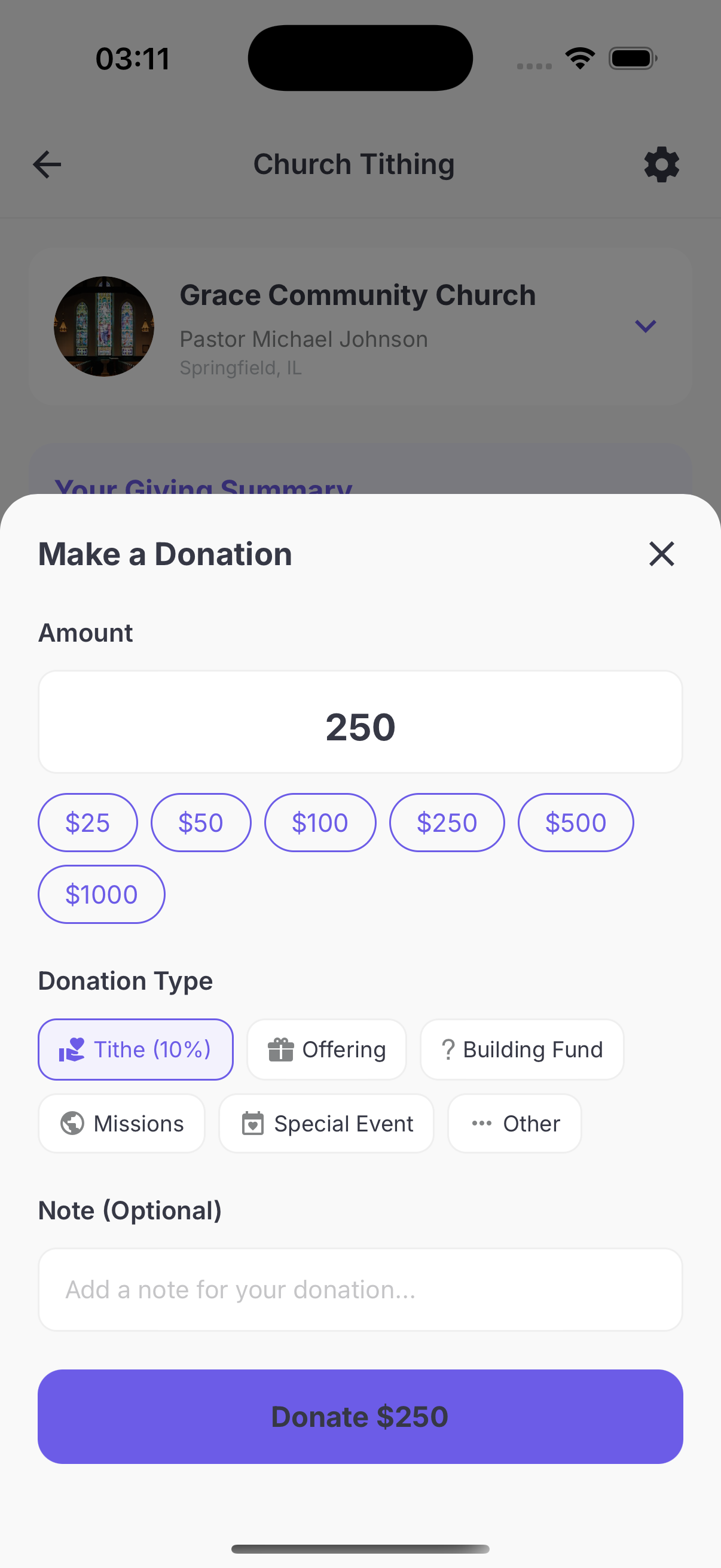This screenshot has height=1568, width=721.
Task: Choose the $100 quick amount chip
Action: 320,822
